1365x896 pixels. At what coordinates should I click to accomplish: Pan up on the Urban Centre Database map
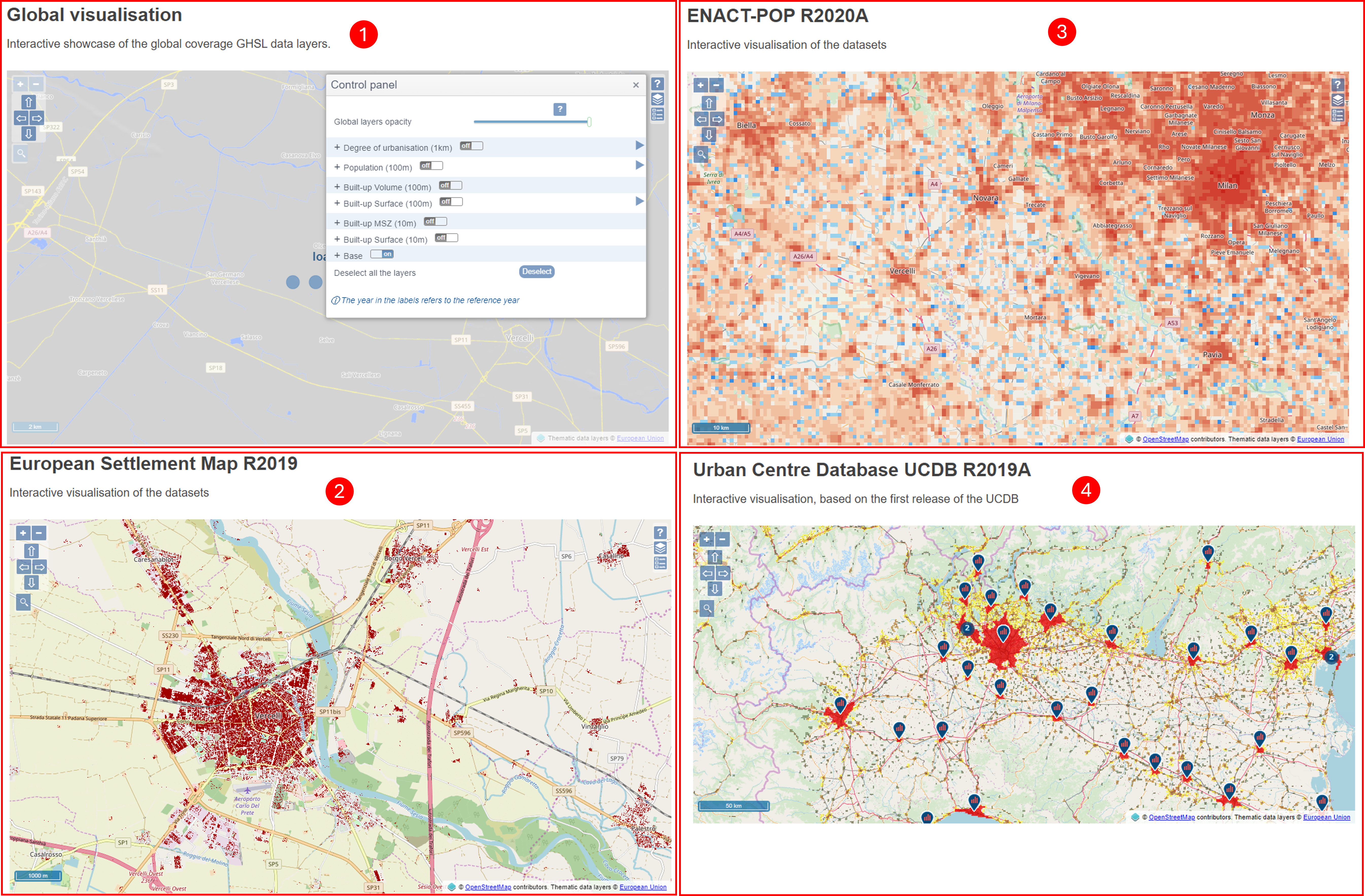pyautogui.click(x=715, y=557)
